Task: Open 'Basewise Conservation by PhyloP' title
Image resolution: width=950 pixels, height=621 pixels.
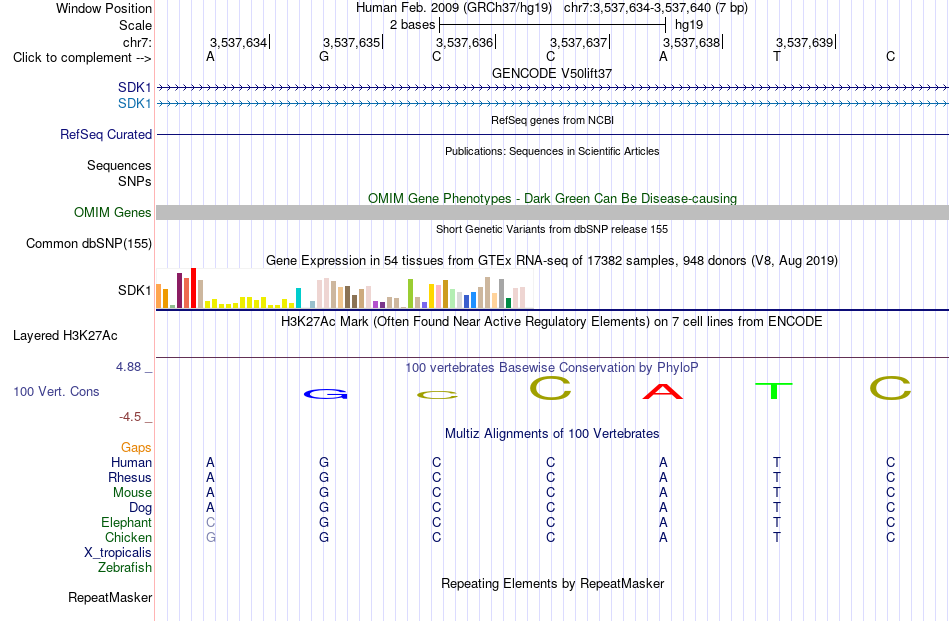Action: 552,368
